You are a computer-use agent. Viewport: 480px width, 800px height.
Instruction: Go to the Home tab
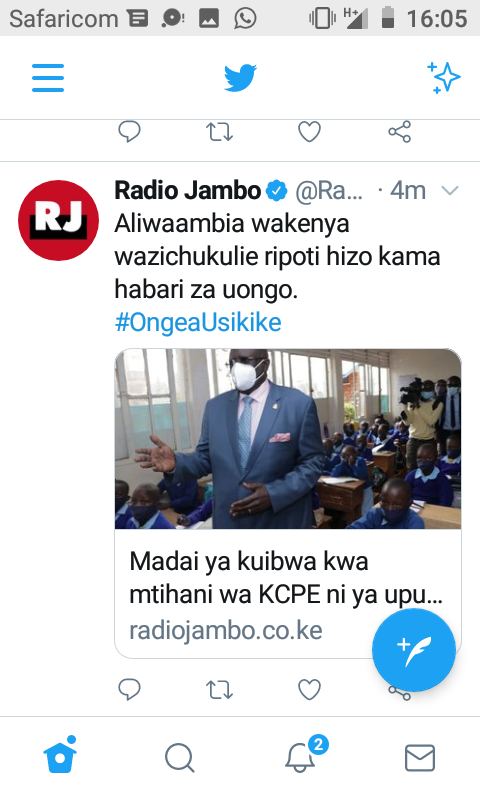coord(60,755)
